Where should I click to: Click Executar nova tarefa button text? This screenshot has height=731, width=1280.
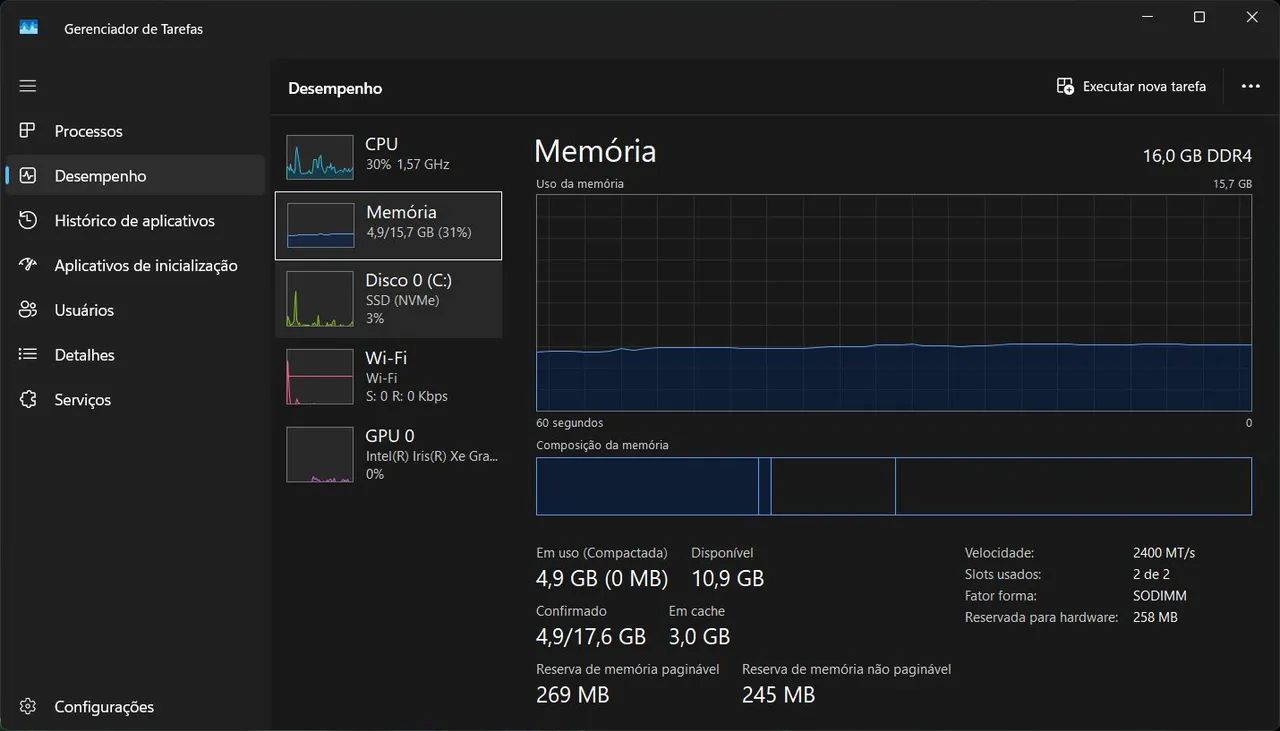[1144, 86]
